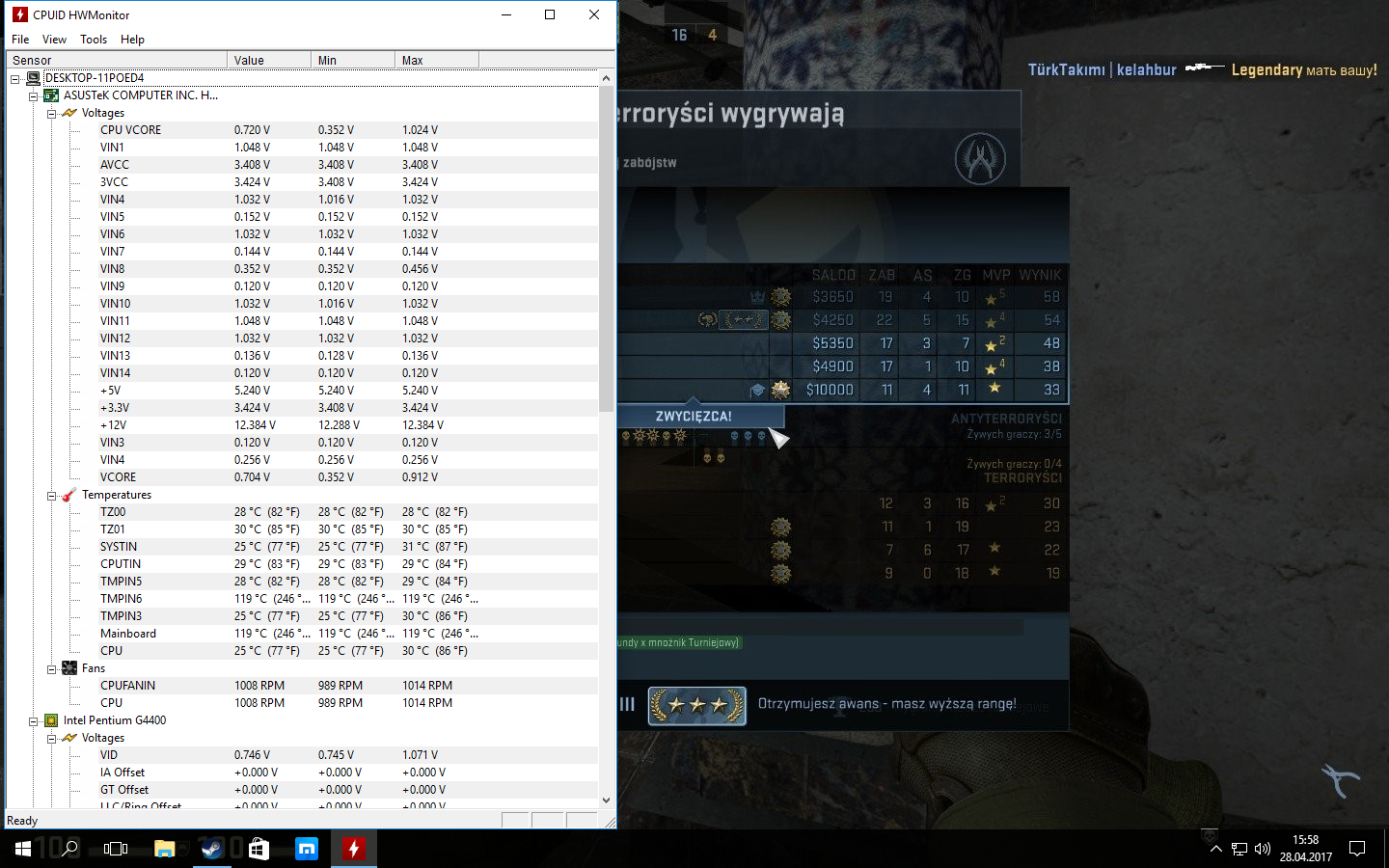Open the Action Center notifications icon
1389x868 pixels.
coord(1358,849)
